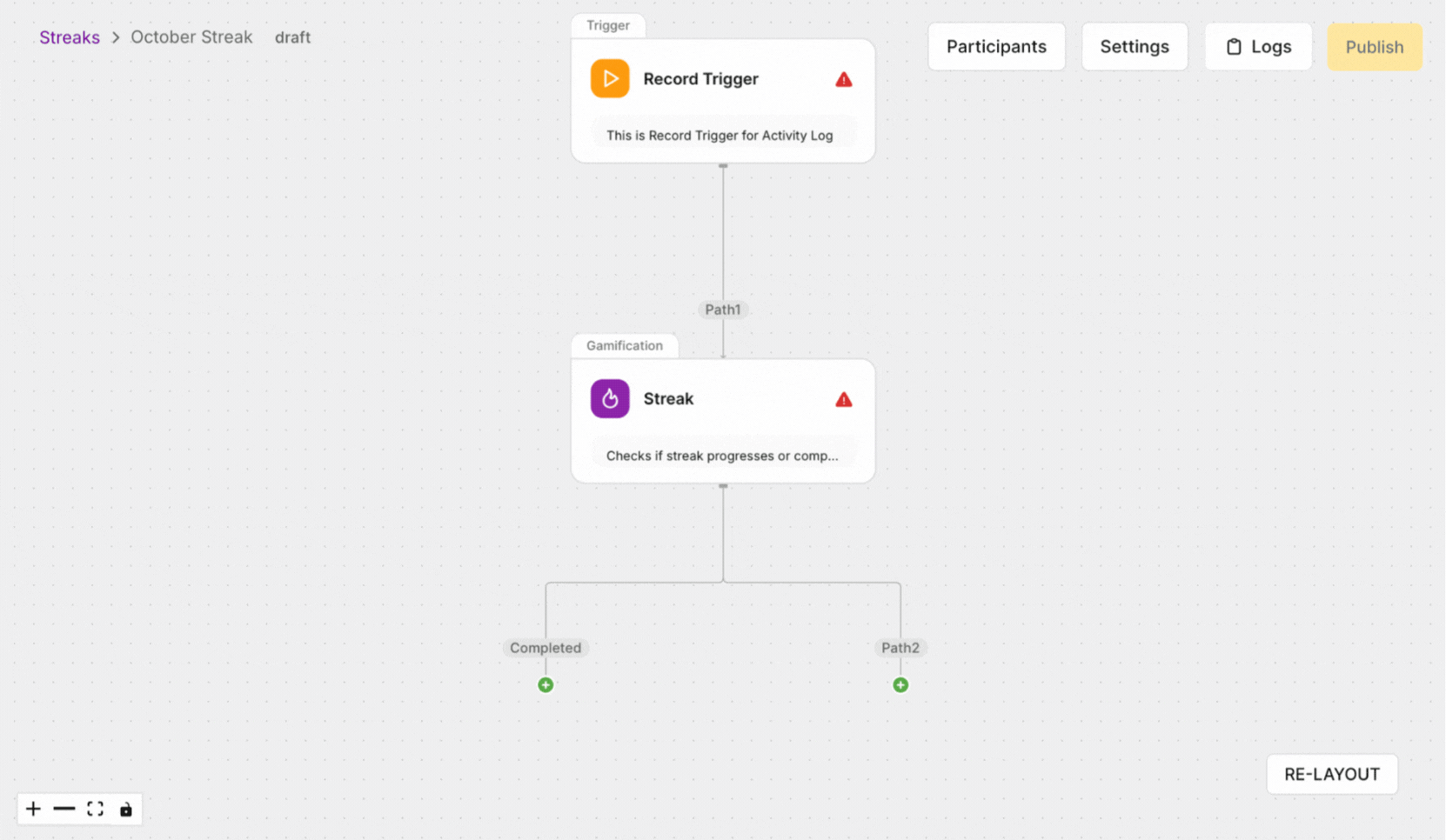Click the warning triangle on Record Trigger
The width and height of the screenshot is (1446, 840).
tap(844, 80)
